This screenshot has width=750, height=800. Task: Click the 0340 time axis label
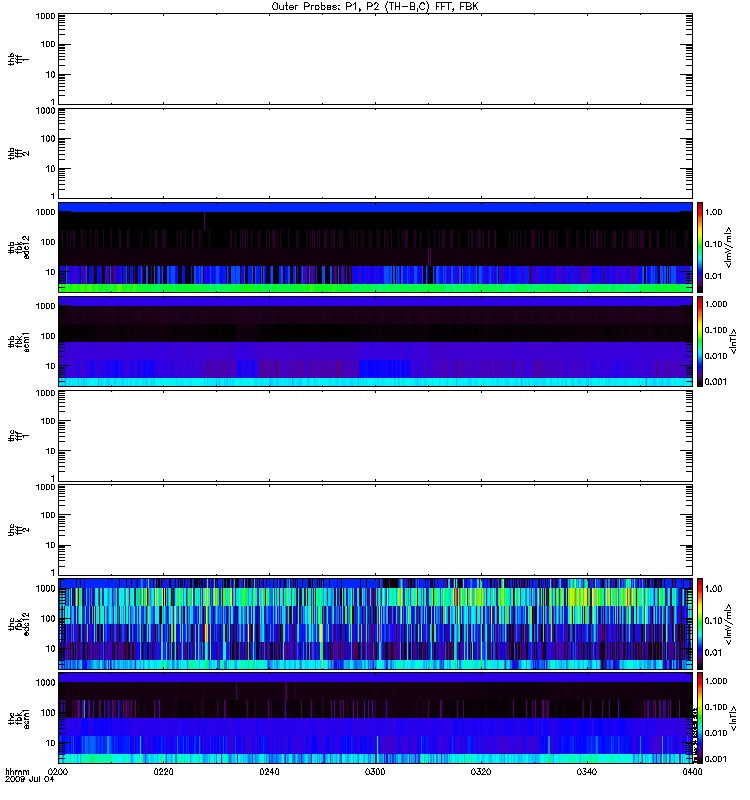(x=587, y=772)
